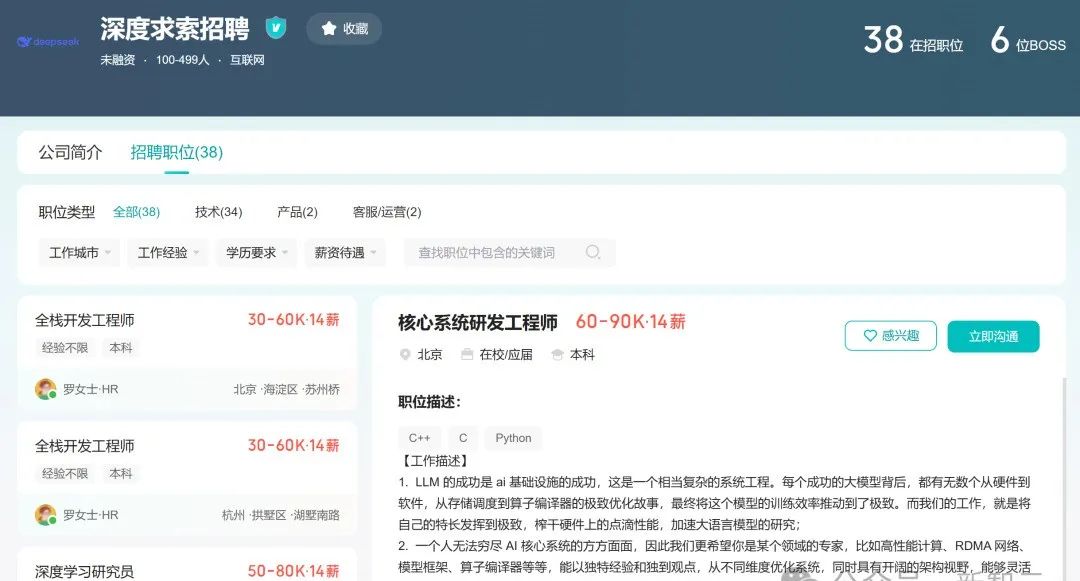Open the 深度学习研究员 job listing
Screen dimensions: 1080x581
187,564
